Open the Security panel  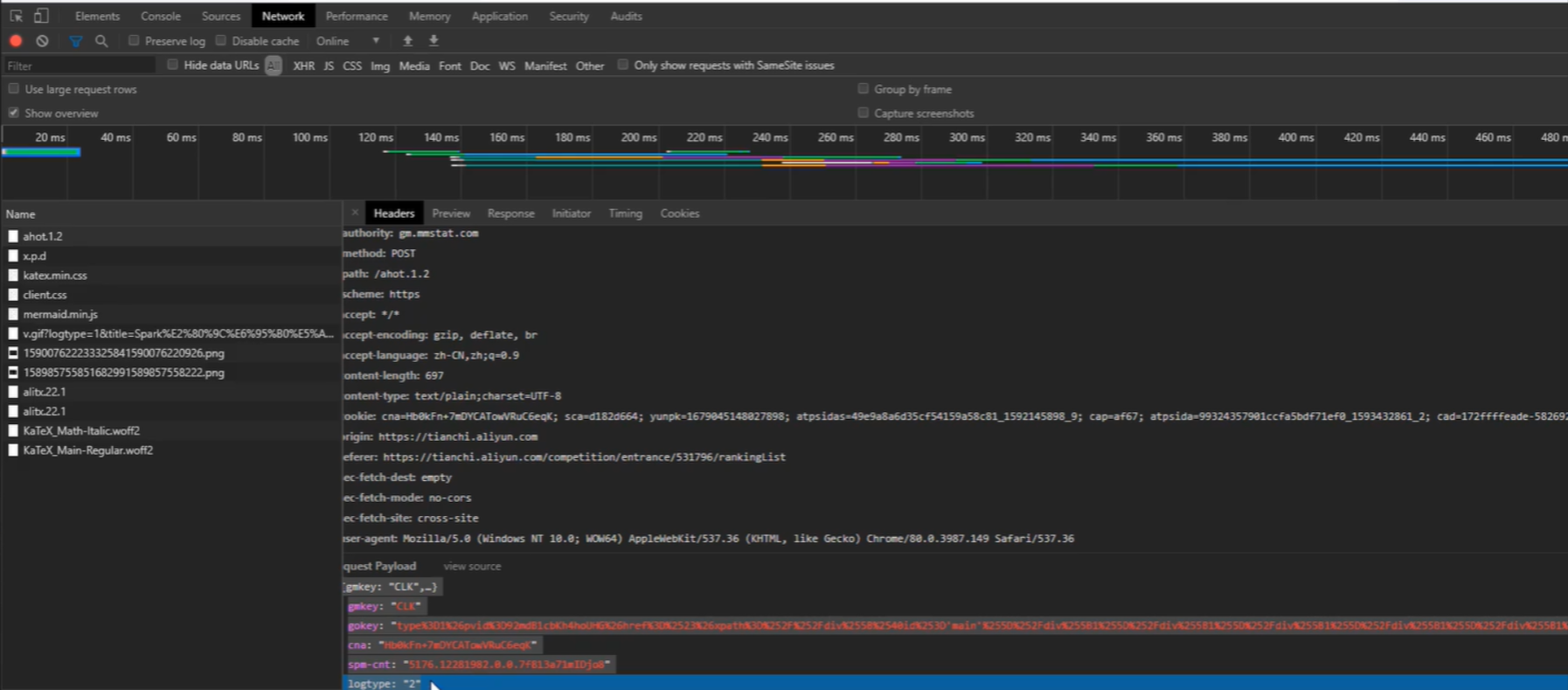point(569,16)
